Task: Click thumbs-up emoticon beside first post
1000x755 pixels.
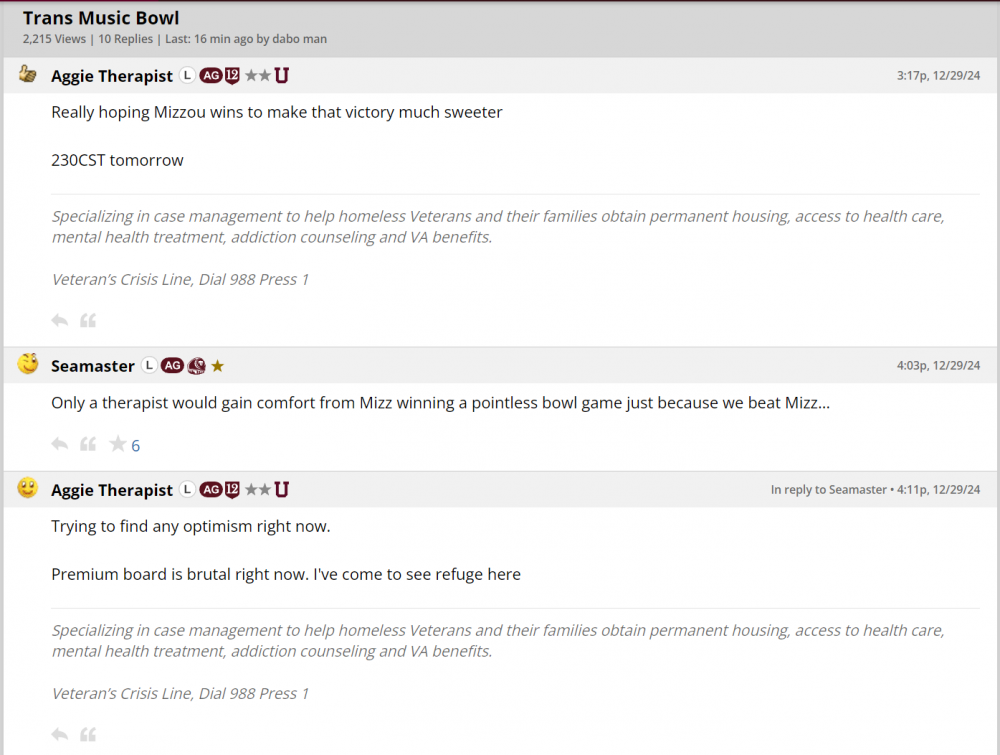Action: [28, 74]
